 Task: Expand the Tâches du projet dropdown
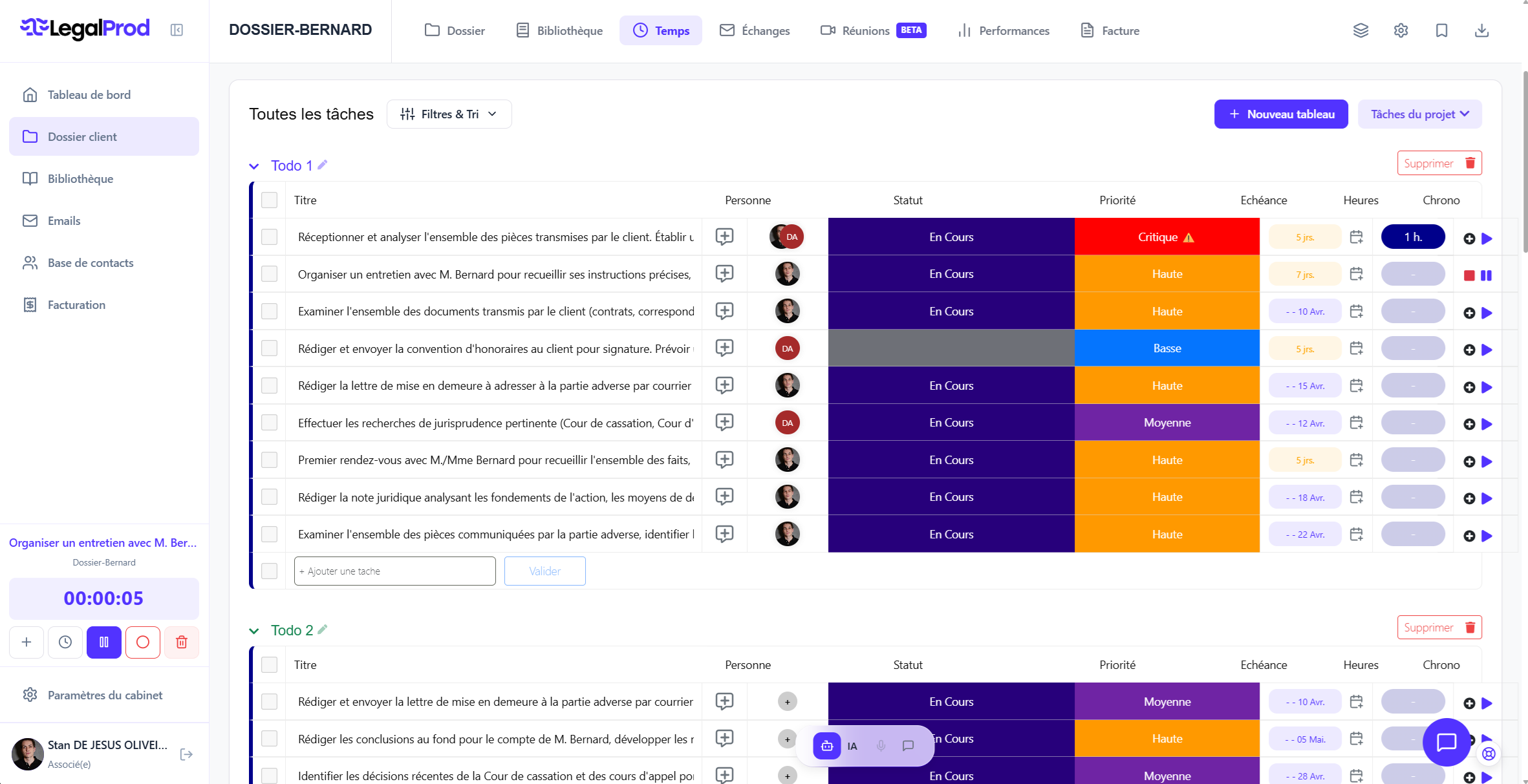[x=1419, y=114]
